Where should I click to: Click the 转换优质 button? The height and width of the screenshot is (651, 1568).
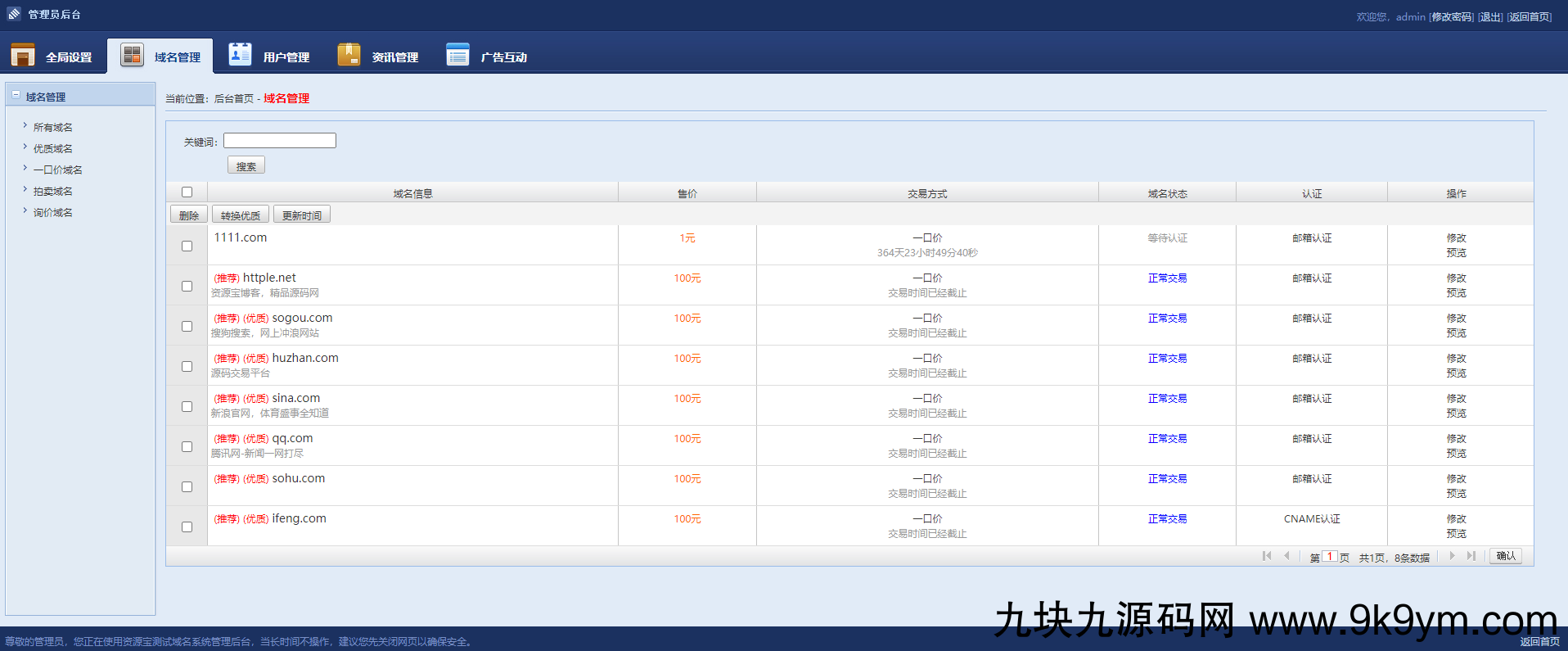pyautogui.click(x=241, y=215)
